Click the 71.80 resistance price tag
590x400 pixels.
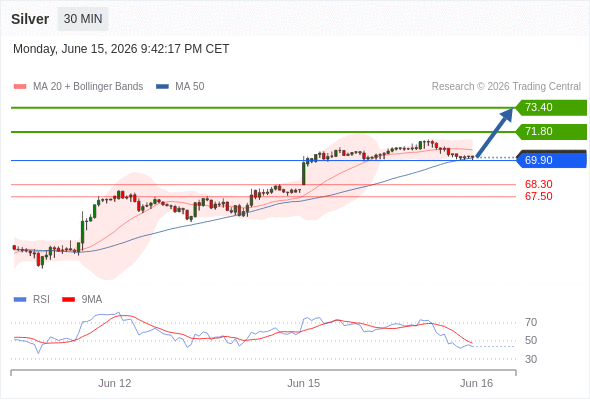coord(551,132)
